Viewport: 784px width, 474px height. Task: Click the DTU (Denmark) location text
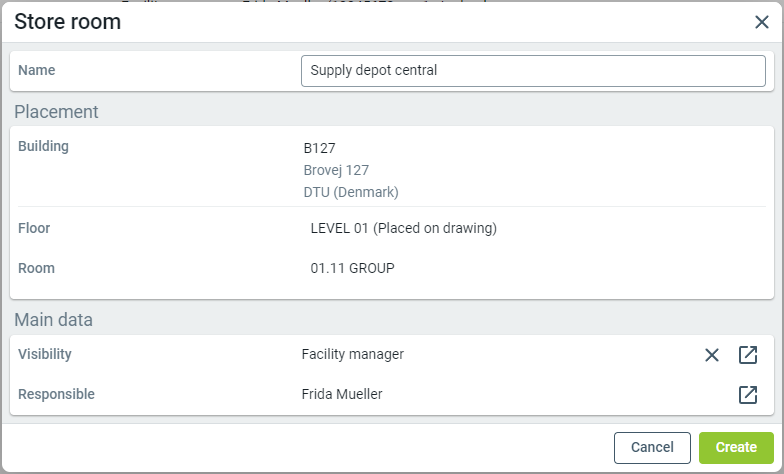(351, 192)
